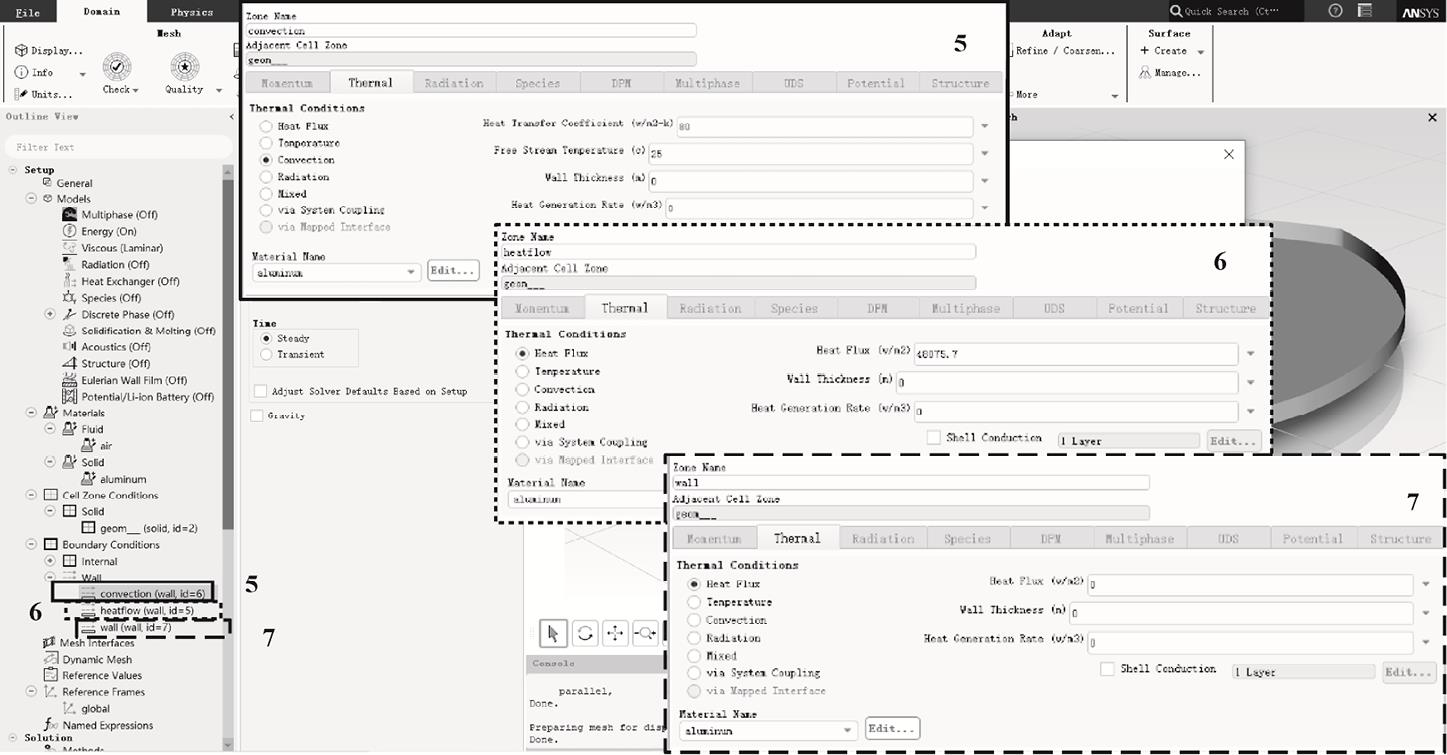Collapse the Models tree node

click(31, 199)
